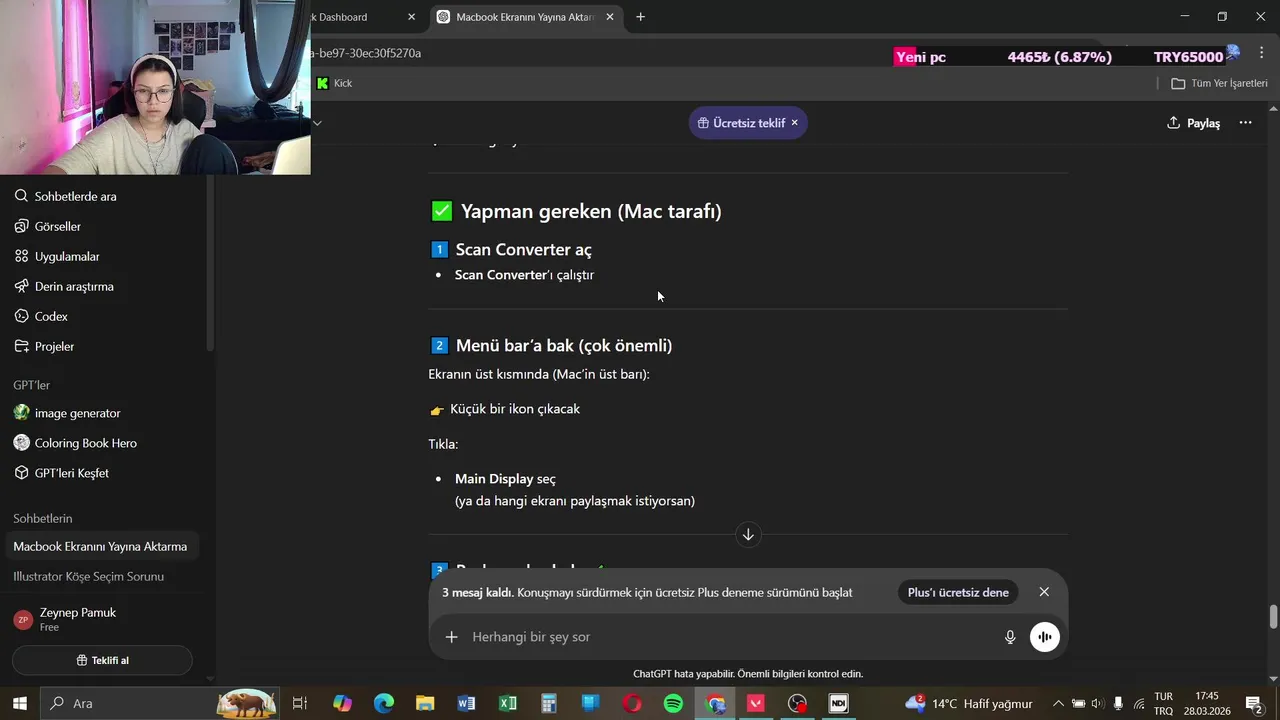The width and height of the screenshot is (1280, 720).
Task: Open Tüm Yer İşaretleri folder
Action: tap(1219, 83)
